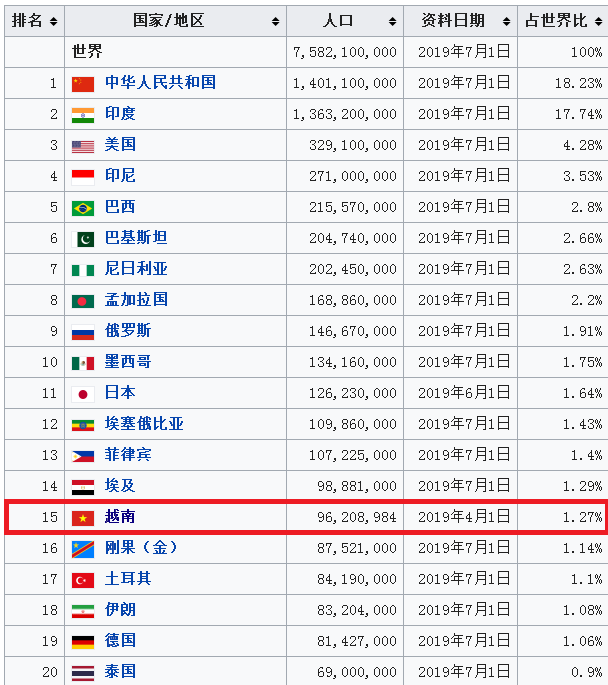Open the 印尼 country link
The image size is (608, 685).
point(120,175)
